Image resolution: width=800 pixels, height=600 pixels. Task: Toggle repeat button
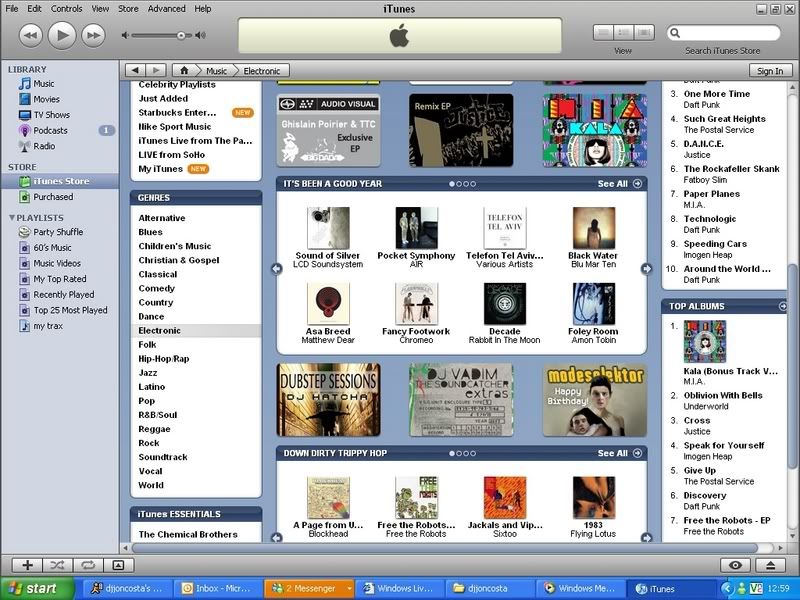[88, 565]
